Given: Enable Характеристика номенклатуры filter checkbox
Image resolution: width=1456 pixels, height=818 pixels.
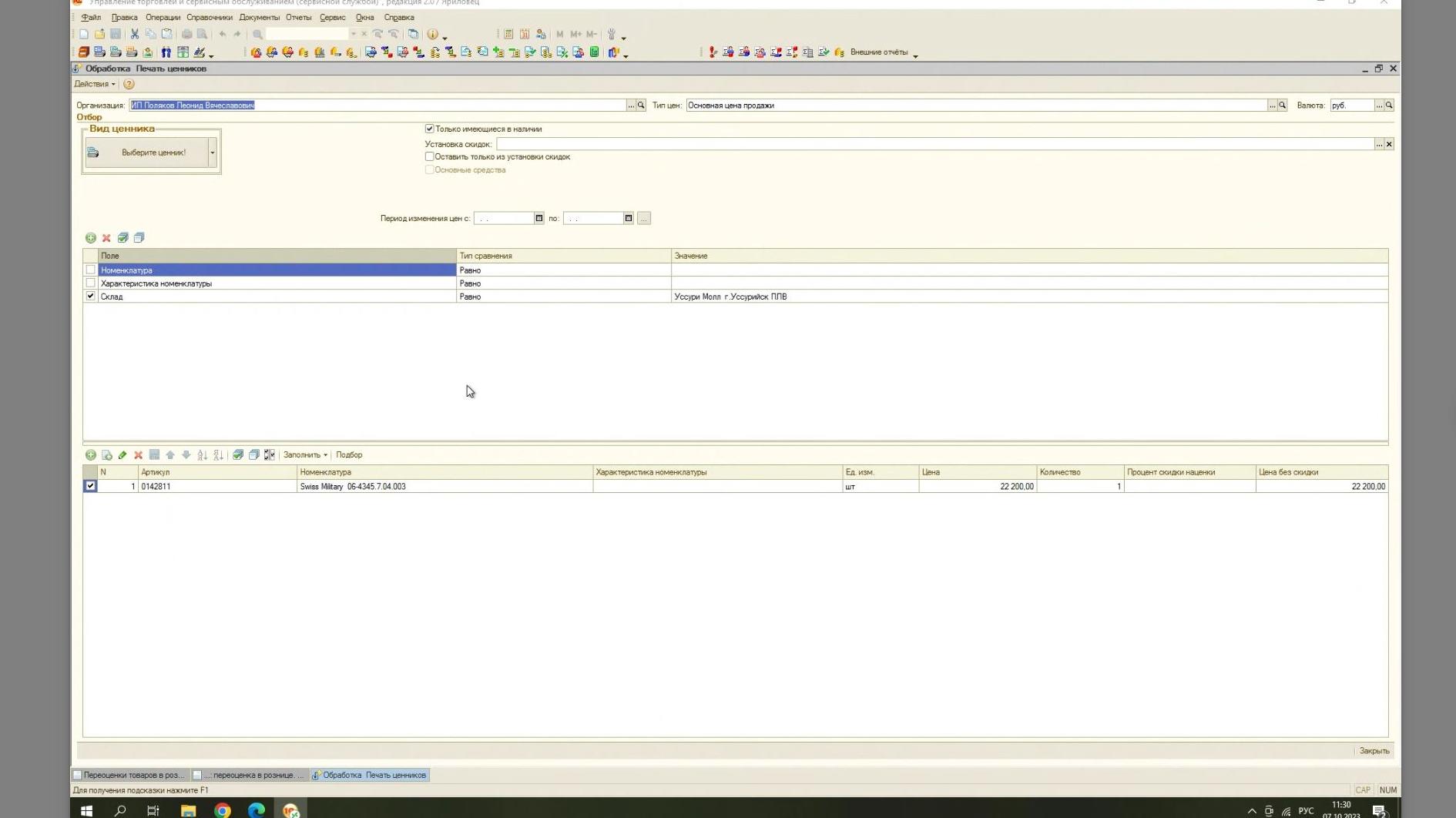Looking at the screenshot, I should pyautogui.click(x=91, y=283).
